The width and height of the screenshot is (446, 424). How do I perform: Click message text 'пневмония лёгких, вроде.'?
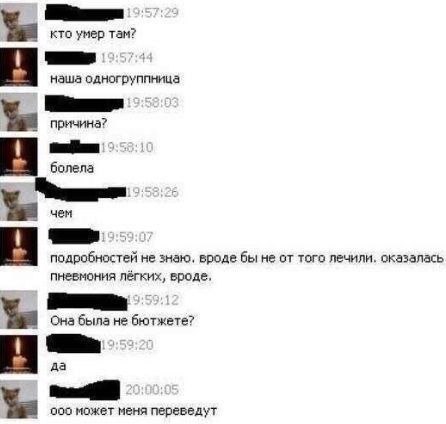(x=131, y=276)
